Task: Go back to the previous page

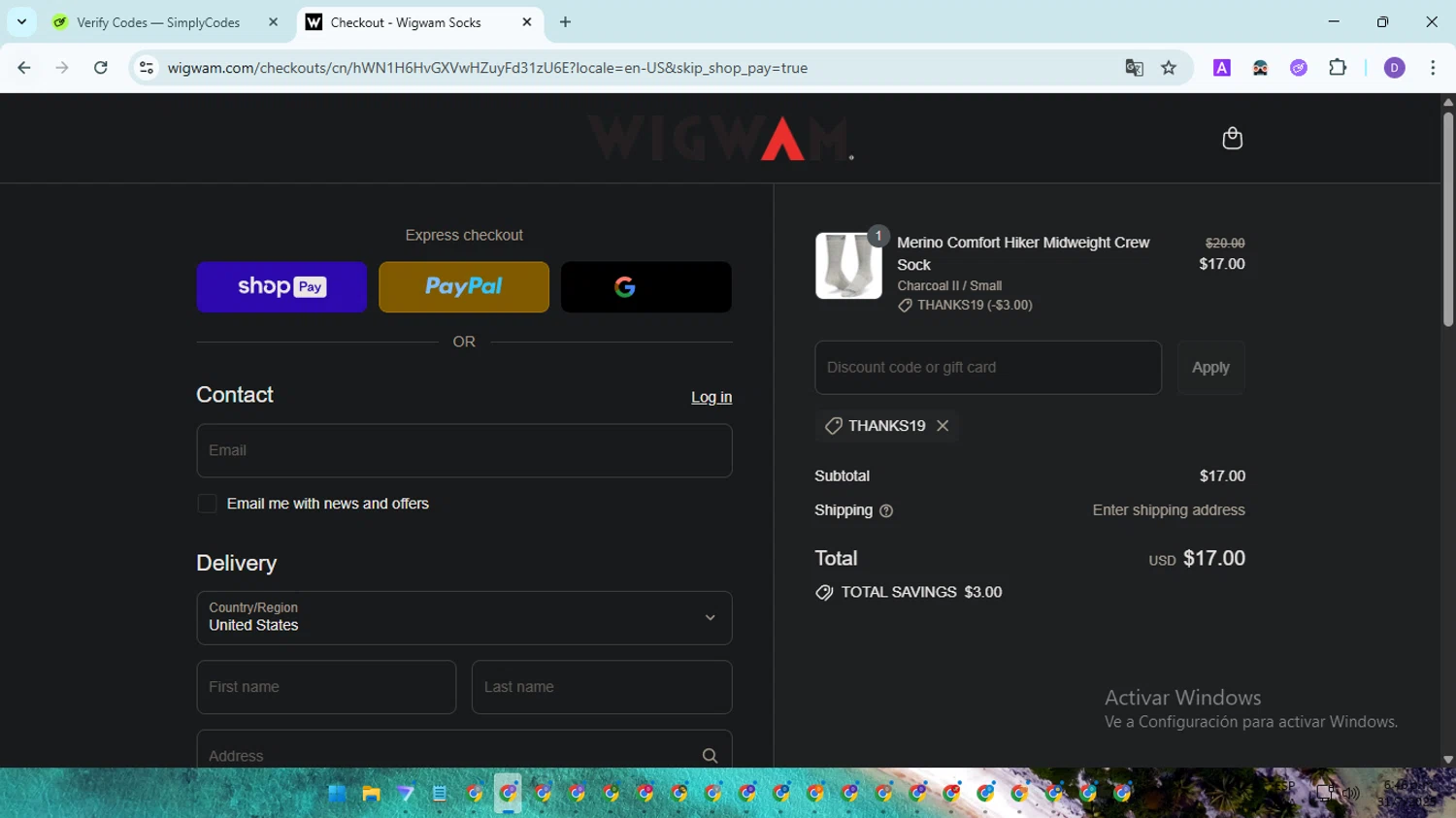Action: tap(24, 68)
